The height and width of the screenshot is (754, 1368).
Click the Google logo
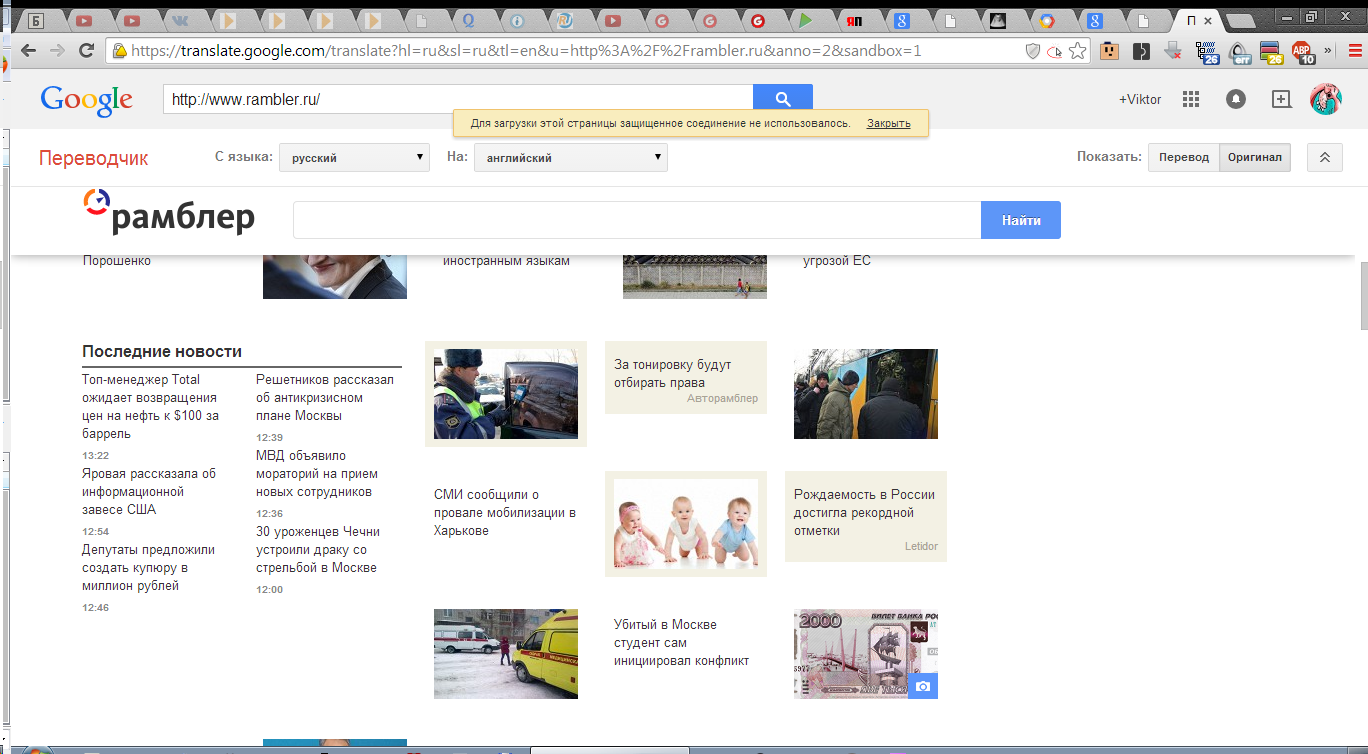(86, 100)
